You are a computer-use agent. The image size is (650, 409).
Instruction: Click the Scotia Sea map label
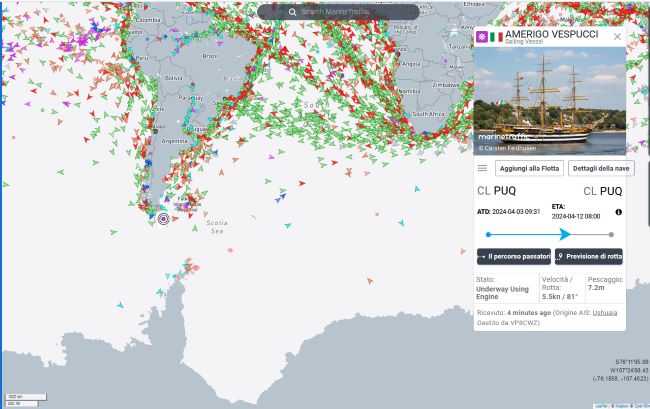pos(217,227)
